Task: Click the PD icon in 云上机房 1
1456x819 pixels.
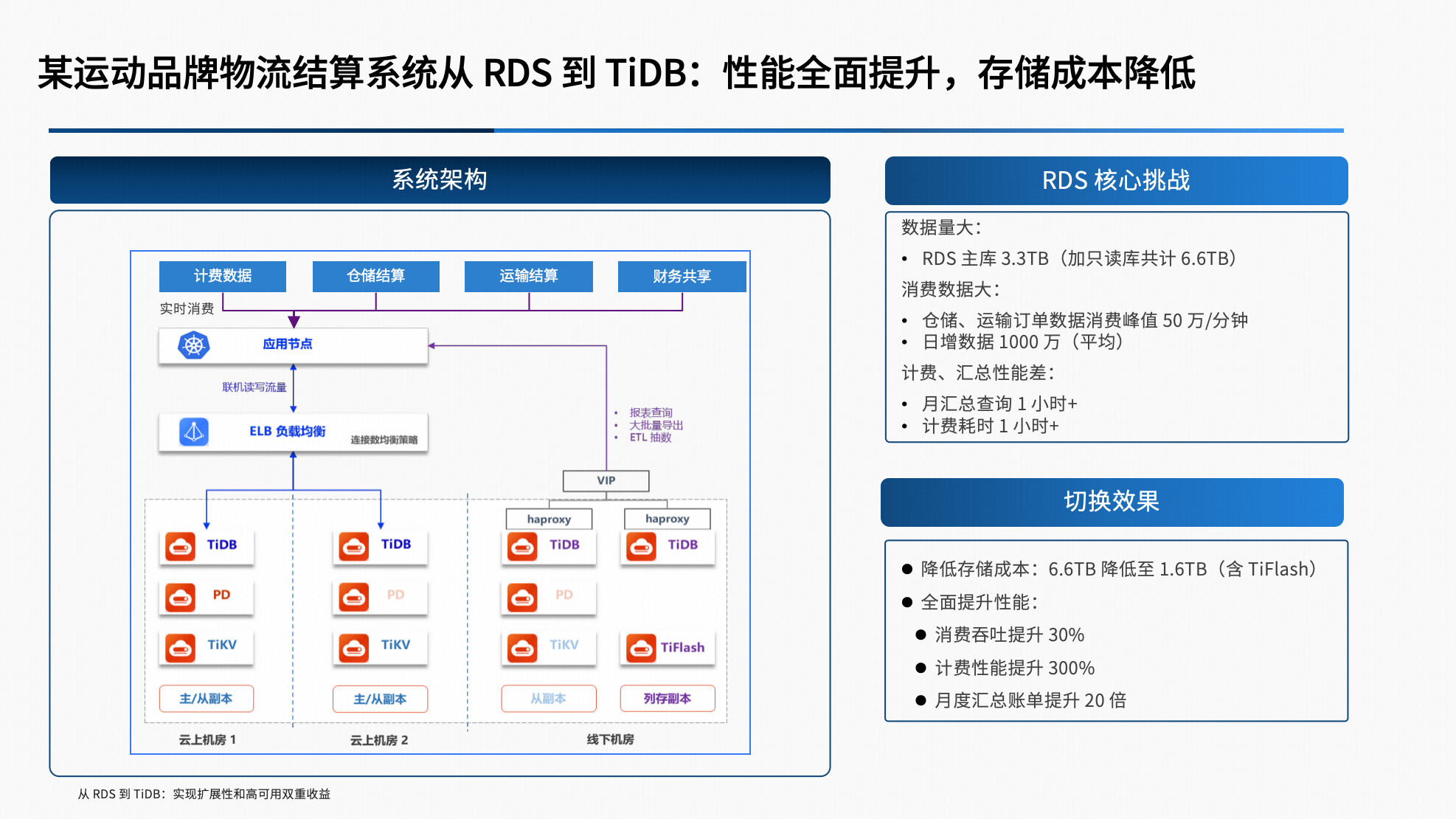Action: (180, 596)
